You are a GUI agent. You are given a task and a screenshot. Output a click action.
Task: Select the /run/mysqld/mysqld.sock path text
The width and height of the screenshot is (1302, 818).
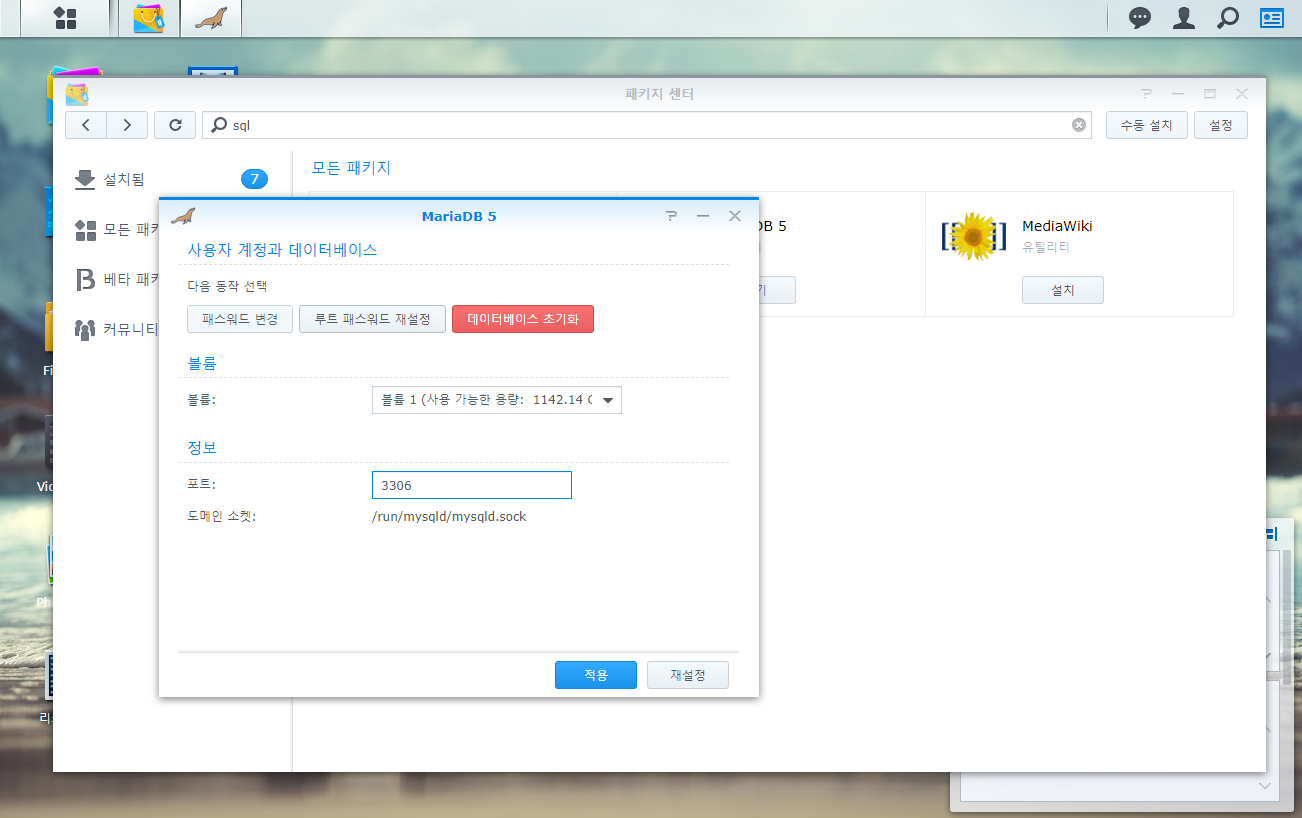pyautogui.click(x=449, y=517)
